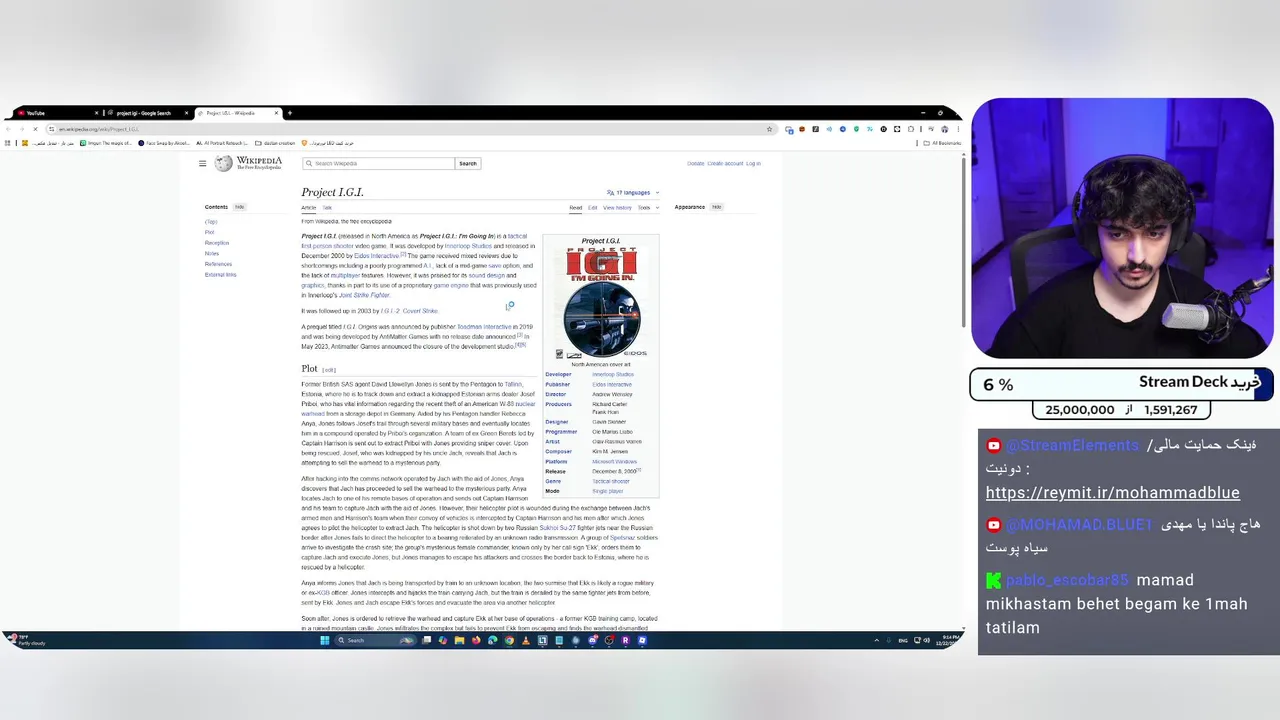
Task: Click VLC cone icon in taskbar
Action: [525, 640]
